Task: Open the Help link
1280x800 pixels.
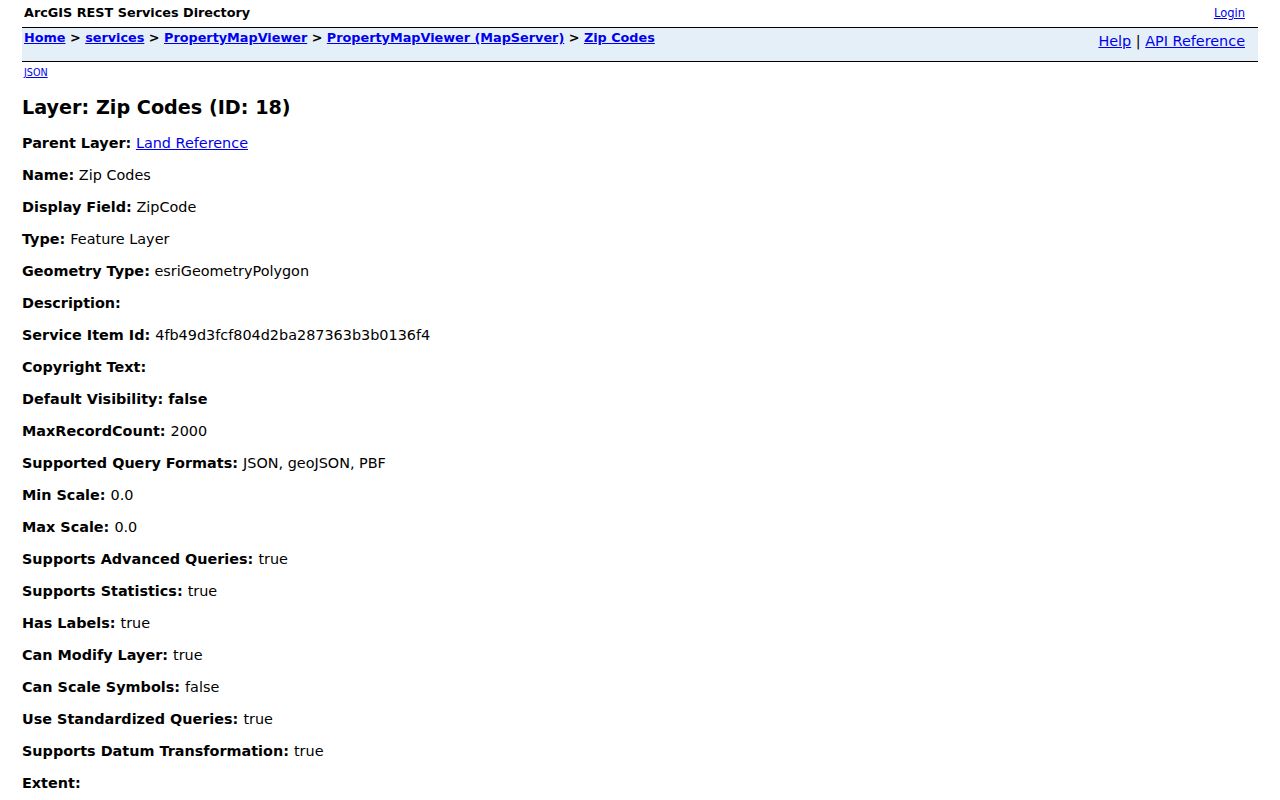Action: coord(1114,41)
